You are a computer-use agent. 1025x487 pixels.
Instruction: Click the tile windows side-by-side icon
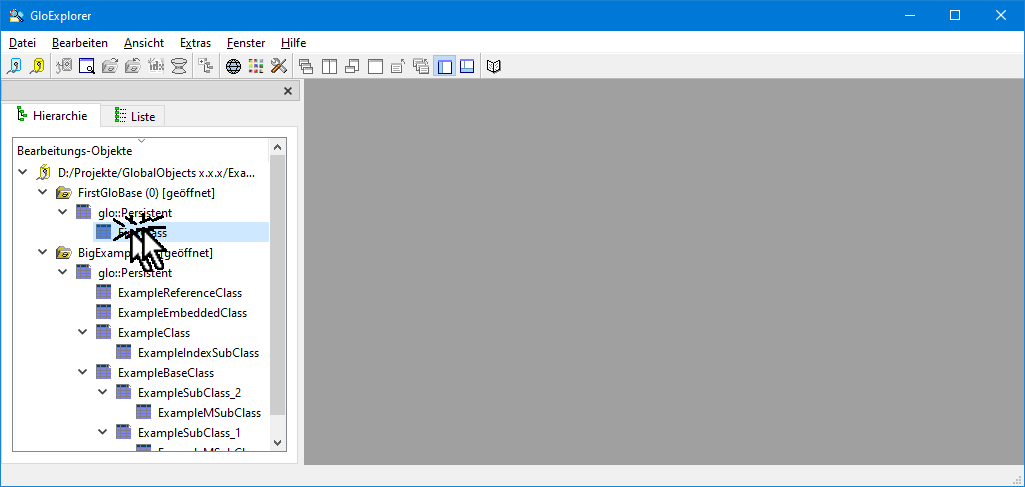[329, 66]
